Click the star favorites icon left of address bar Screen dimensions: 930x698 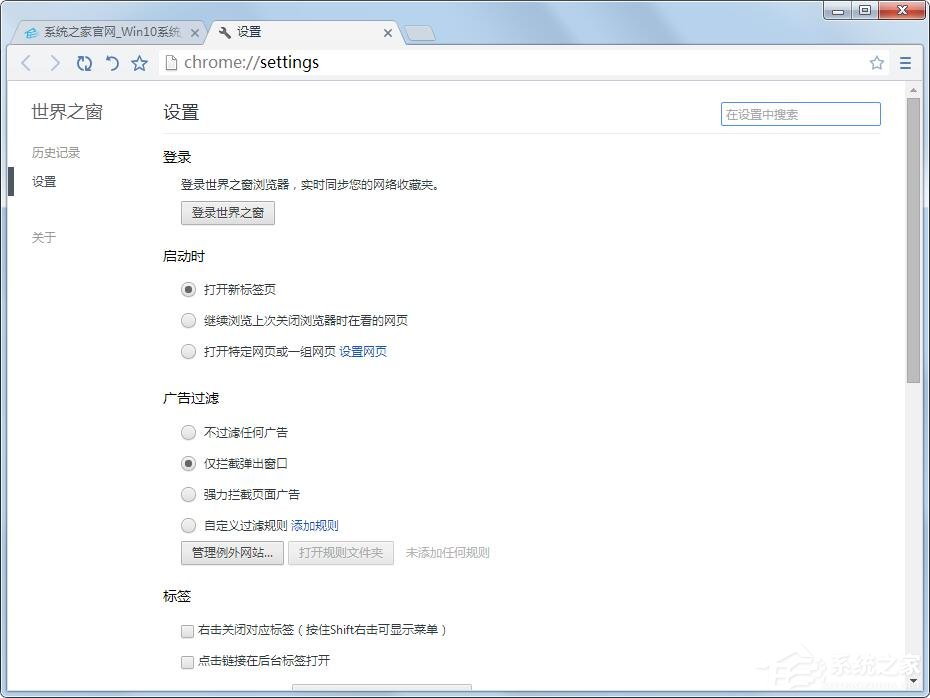[139, 62]
